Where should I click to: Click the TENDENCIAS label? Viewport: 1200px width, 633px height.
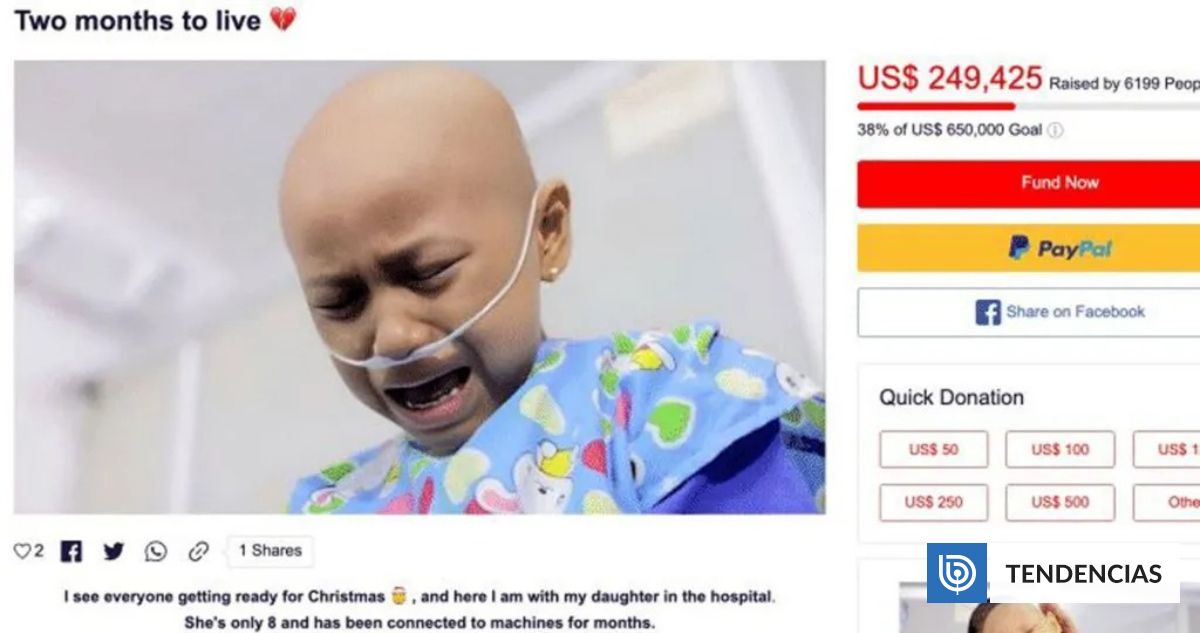1083,574
